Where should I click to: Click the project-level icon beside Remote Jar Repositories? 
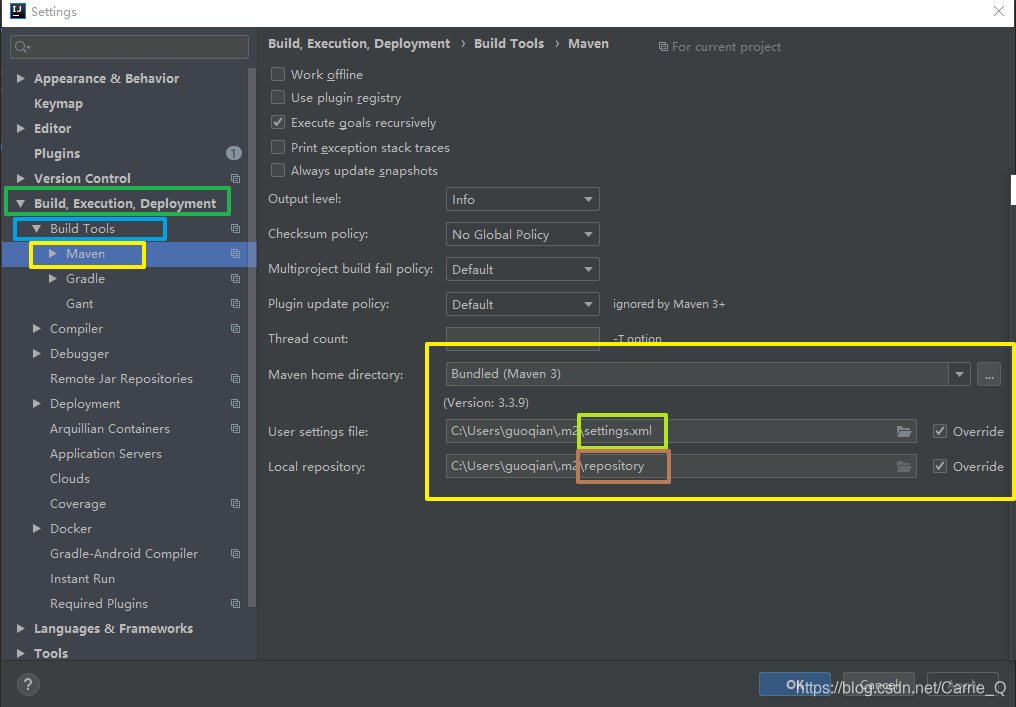(236, 378)
